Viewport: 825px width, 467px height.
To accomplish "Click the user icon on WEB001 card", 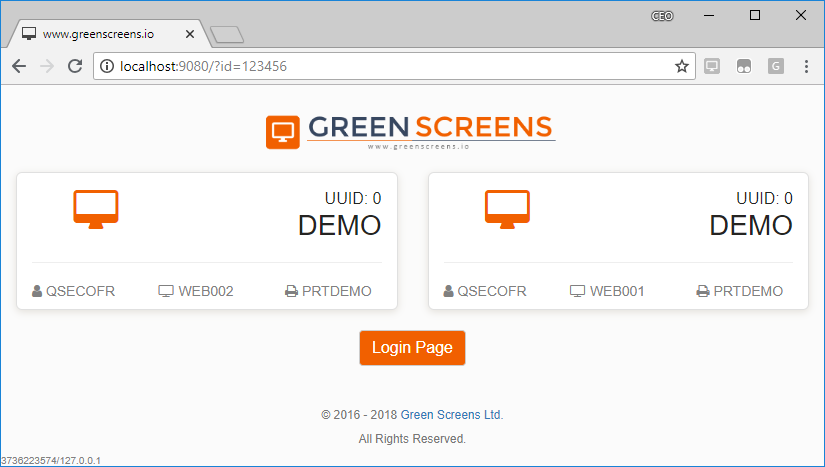I will pos(448,291).
